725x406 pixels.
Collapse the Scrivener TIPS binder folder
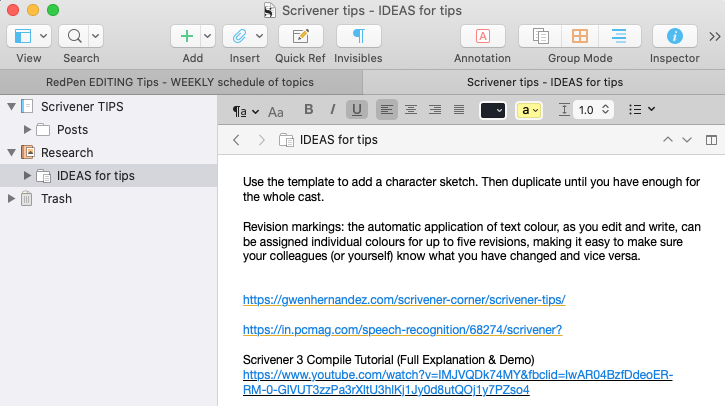(12, 106)
